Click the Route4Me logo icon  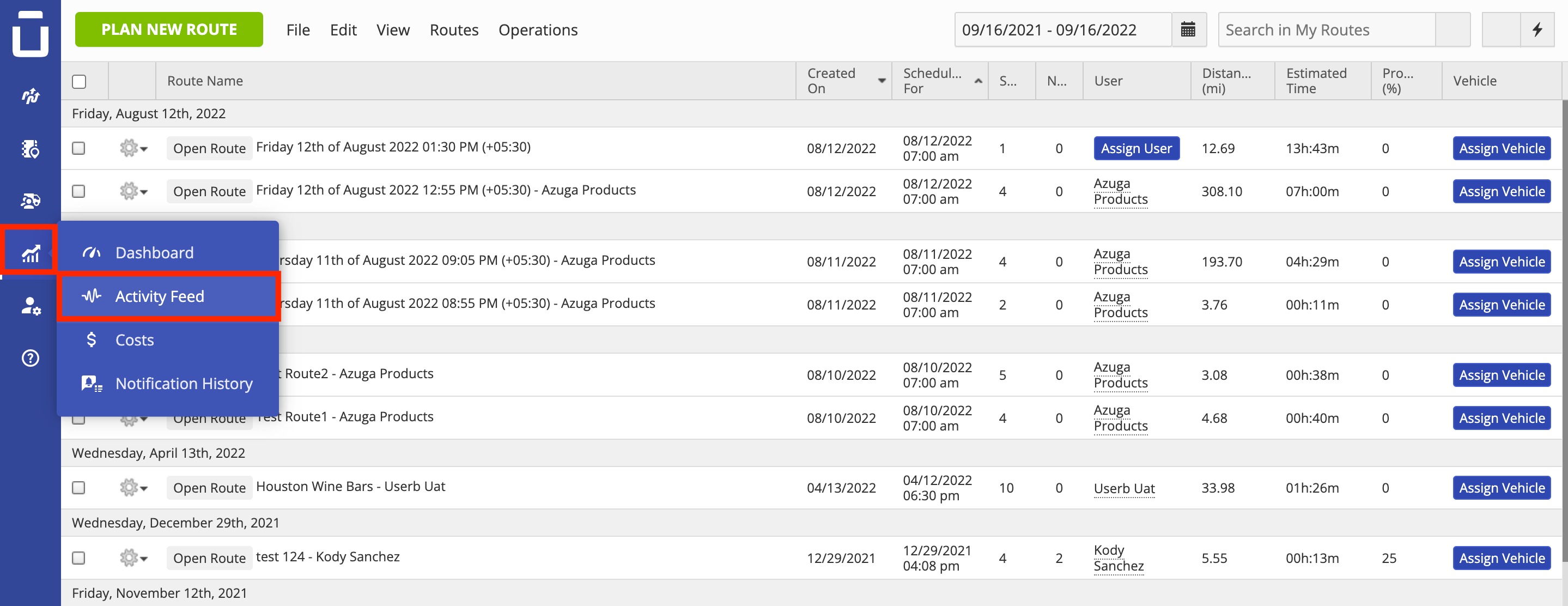pyautogui.click(x=31, y=33)
